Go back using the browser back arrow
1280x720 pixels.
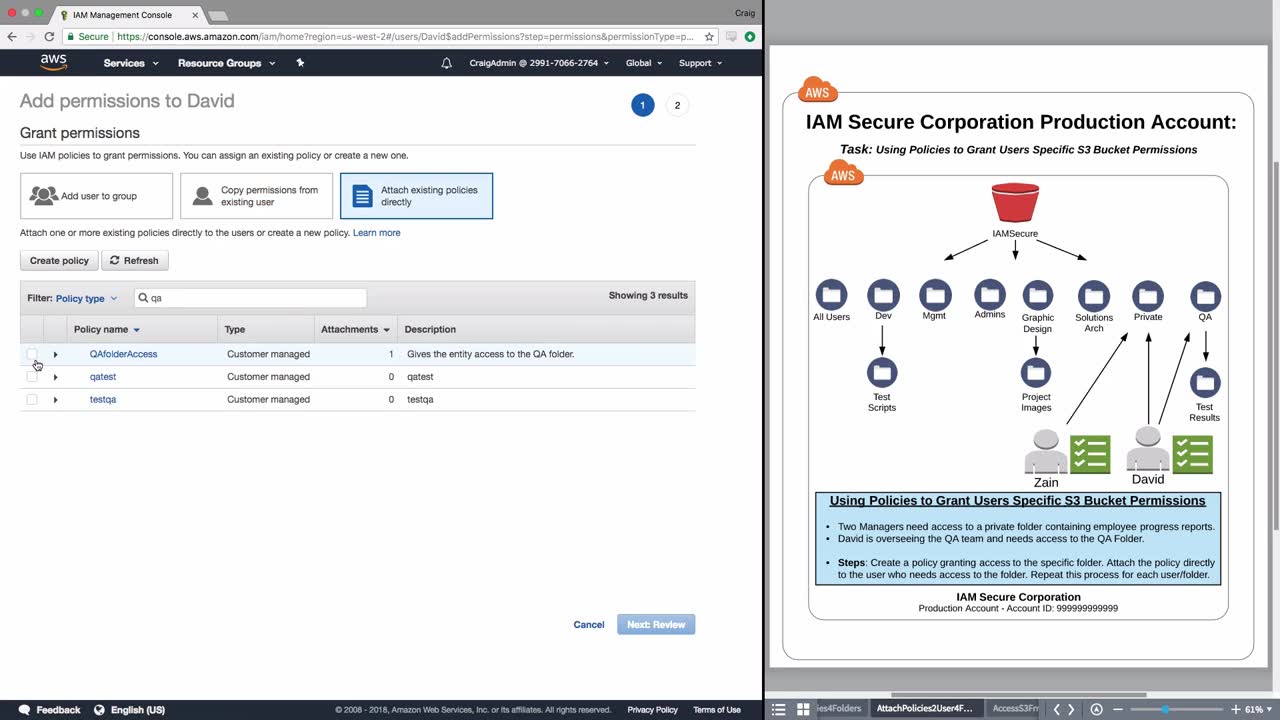tap(12, 37)
